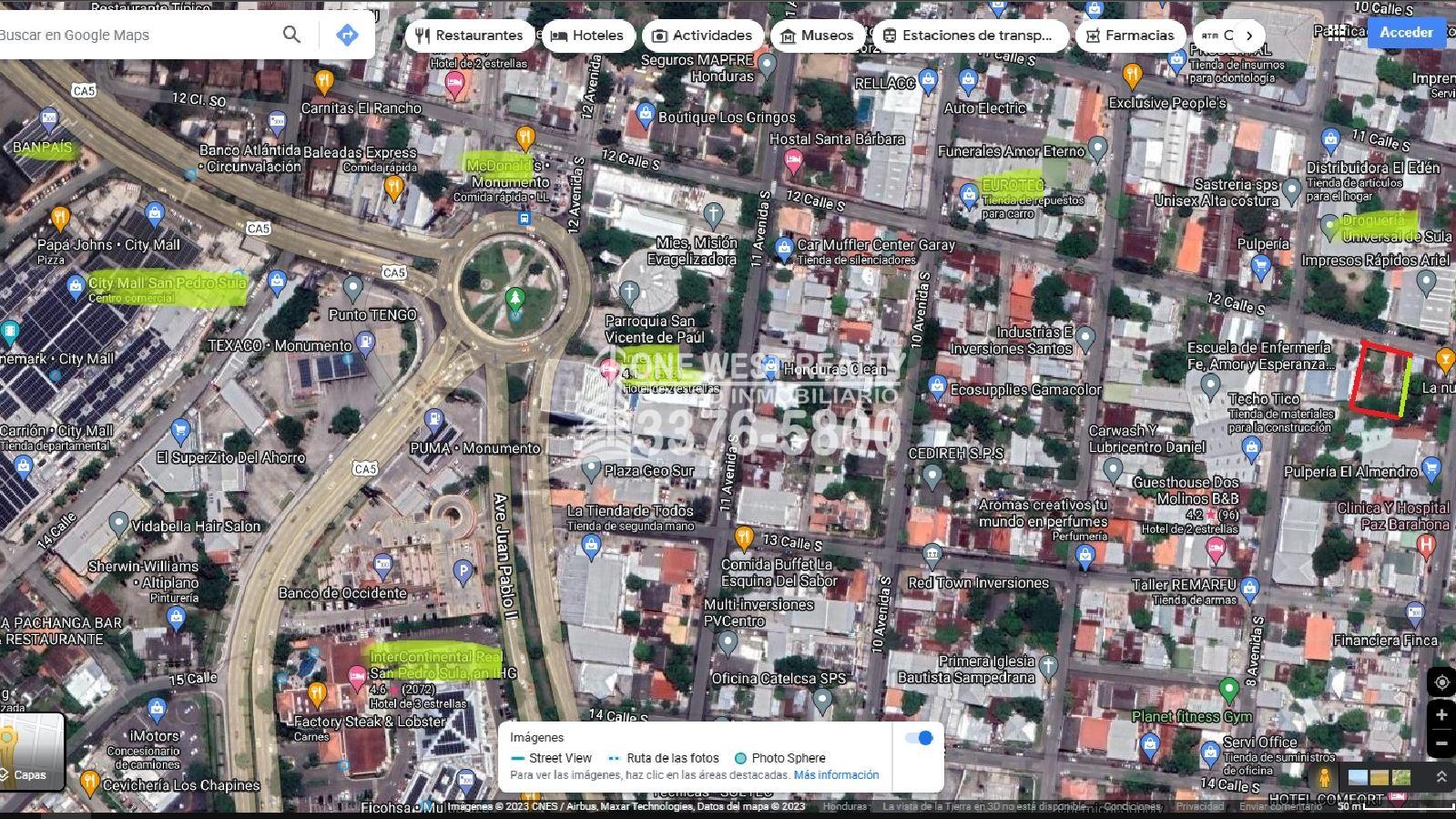Click the TEXACO Monumento gas station pin

tap(366, 343)
